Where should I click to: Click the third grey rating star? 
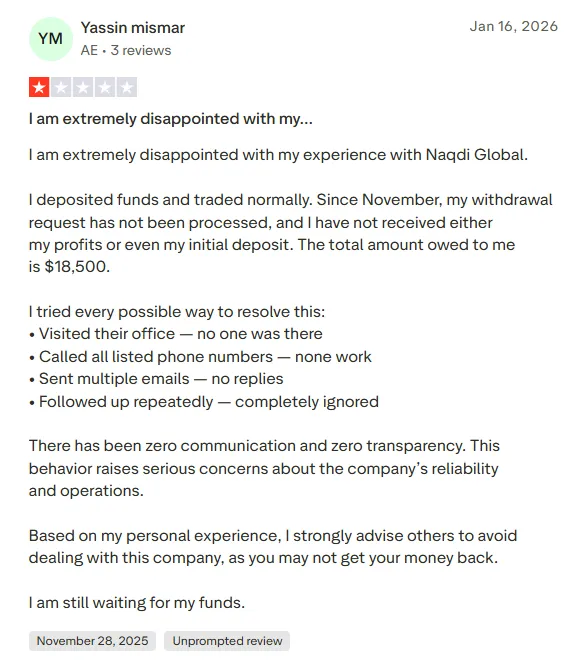point(83,87)
